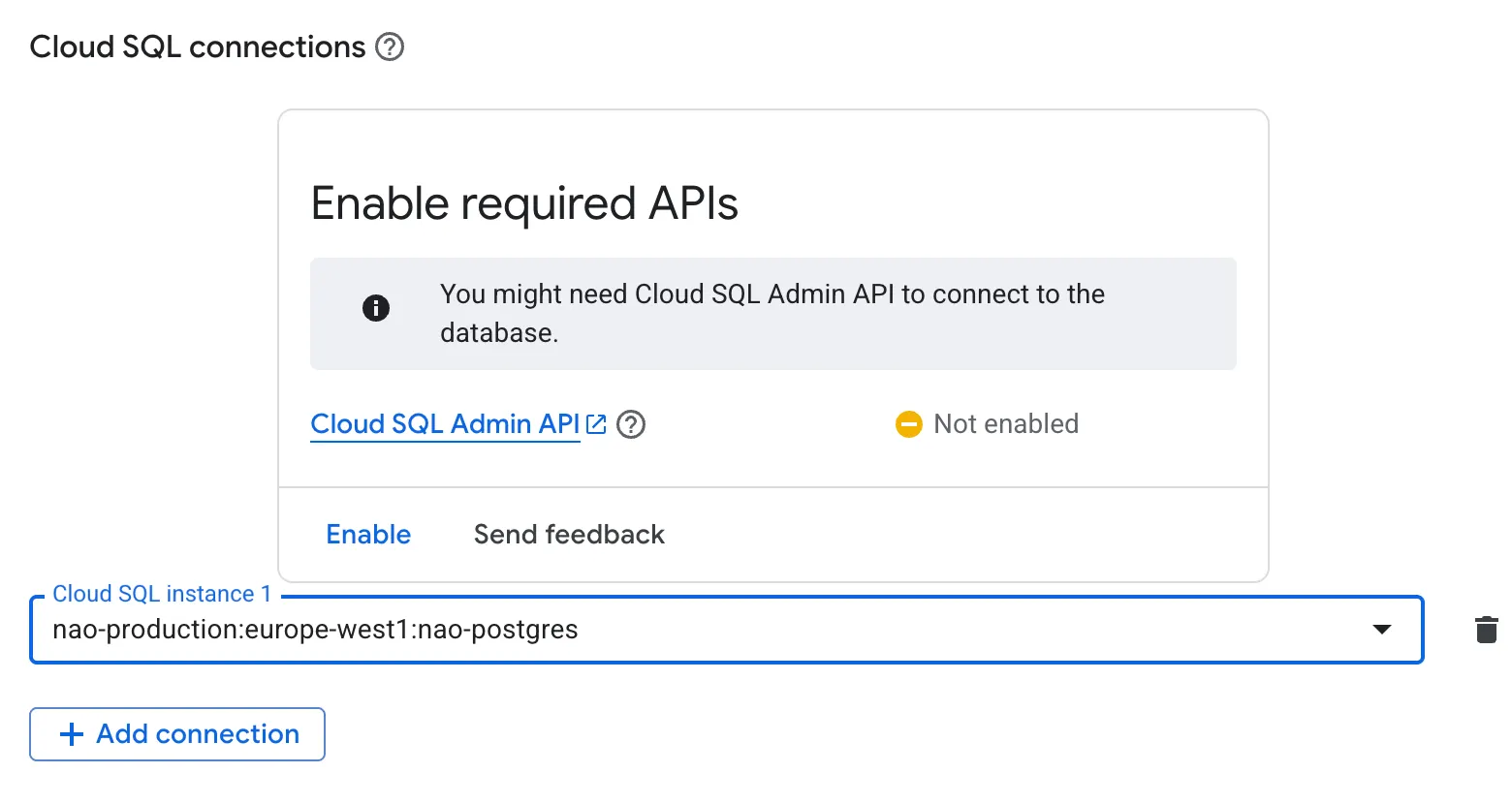This screenshot has height=804, width=1512.
Task: Click the Enable required APIs banner message
Action: tap(772, 313)
